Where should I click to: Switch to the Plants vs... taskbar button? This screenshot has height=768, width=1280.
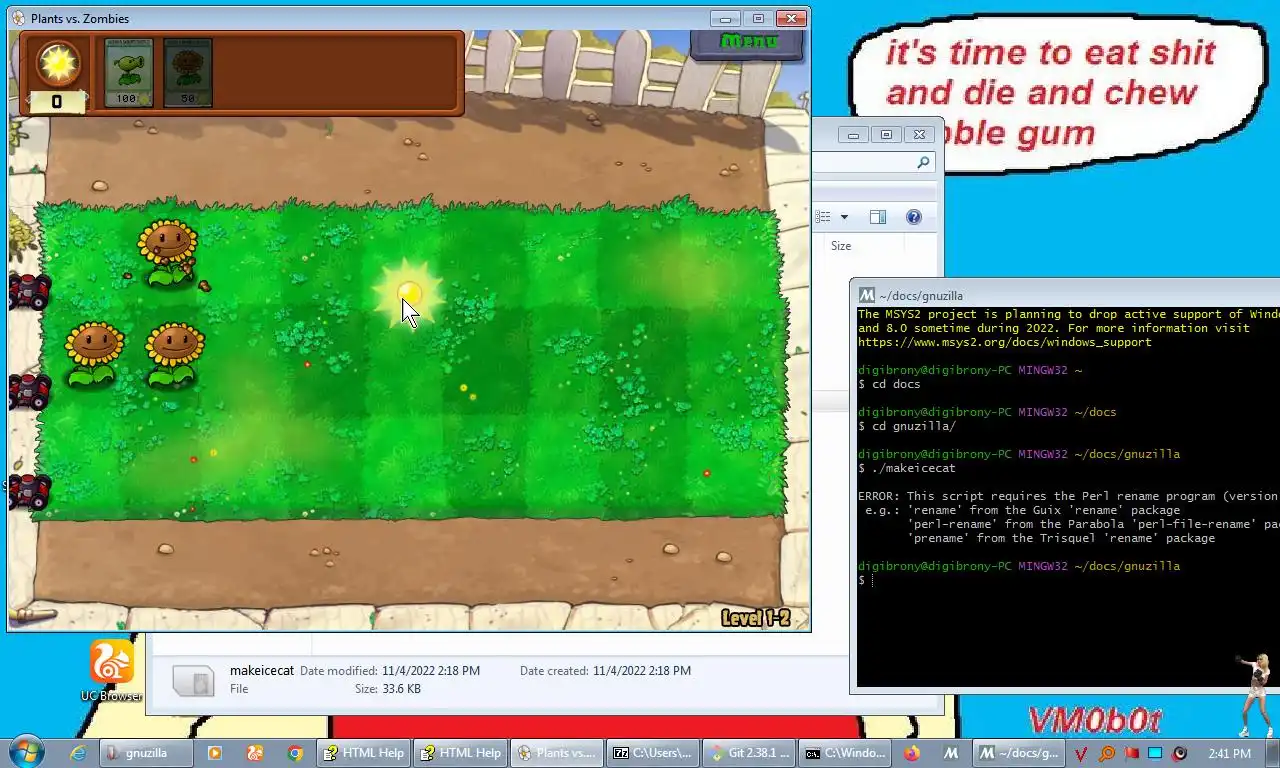point(556,753)
